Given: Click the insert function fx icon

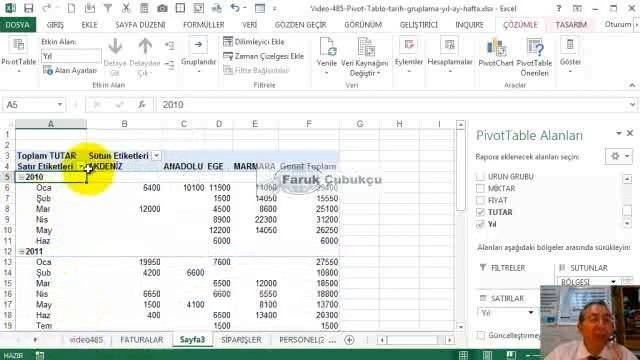Looking at the screenshot, I should pyautogui.click(x=142, y=105).
